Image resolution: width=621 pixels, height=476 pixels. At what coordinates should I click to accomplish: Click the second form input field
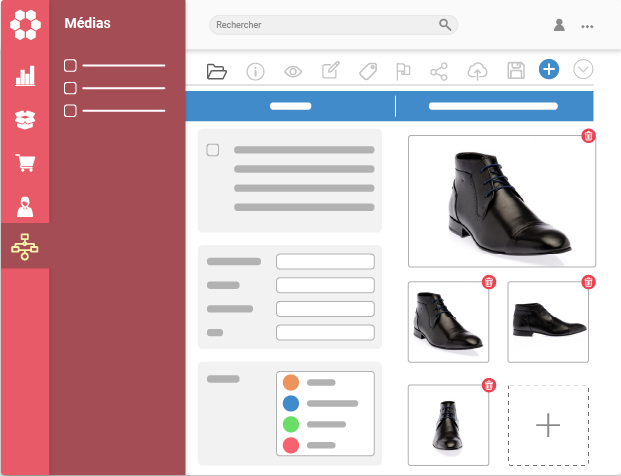325,285
